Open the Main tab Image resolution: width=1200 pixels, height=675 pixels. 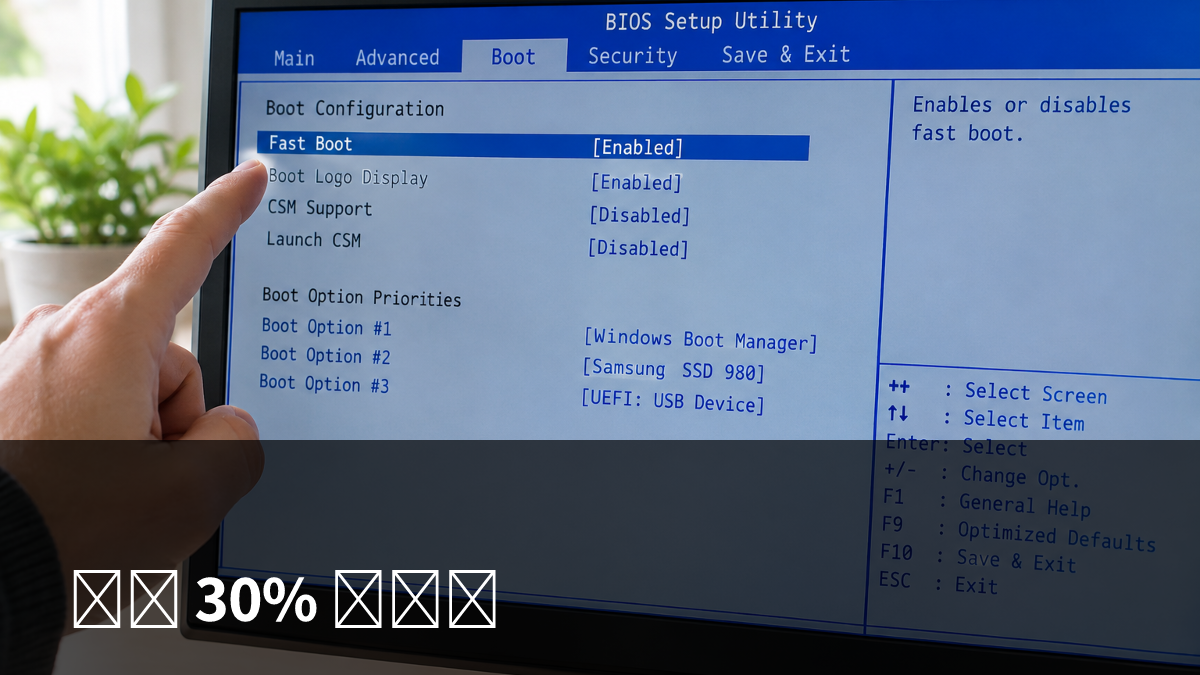click(x=294, y=58)
